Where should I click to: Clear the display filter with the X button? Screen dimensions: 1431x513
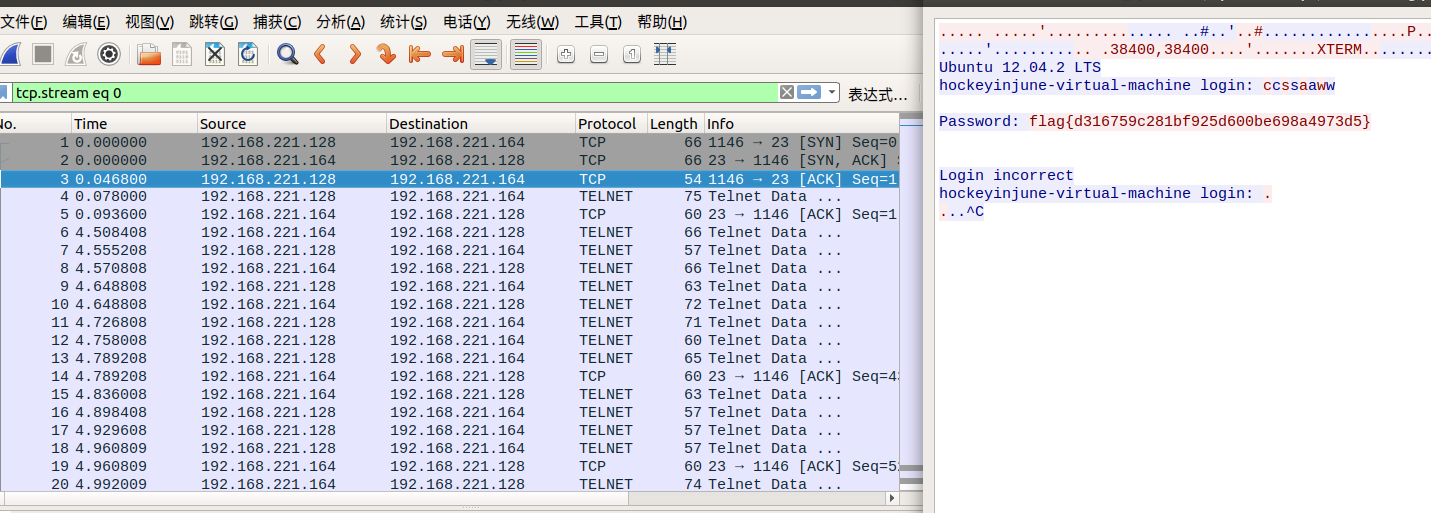click(x=787, y=92)
